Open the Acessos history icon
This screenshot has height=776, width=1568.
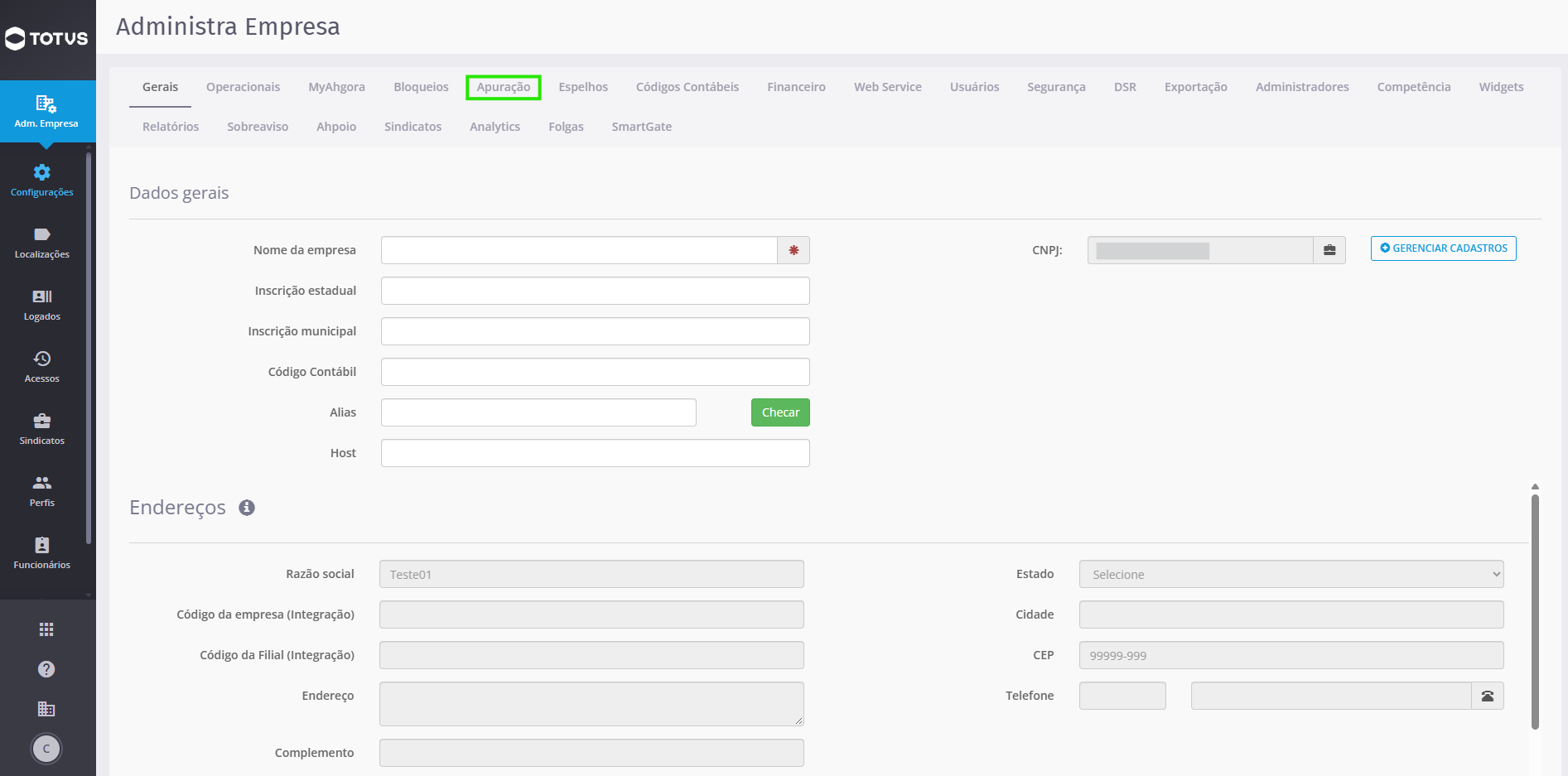pos(42,359)
